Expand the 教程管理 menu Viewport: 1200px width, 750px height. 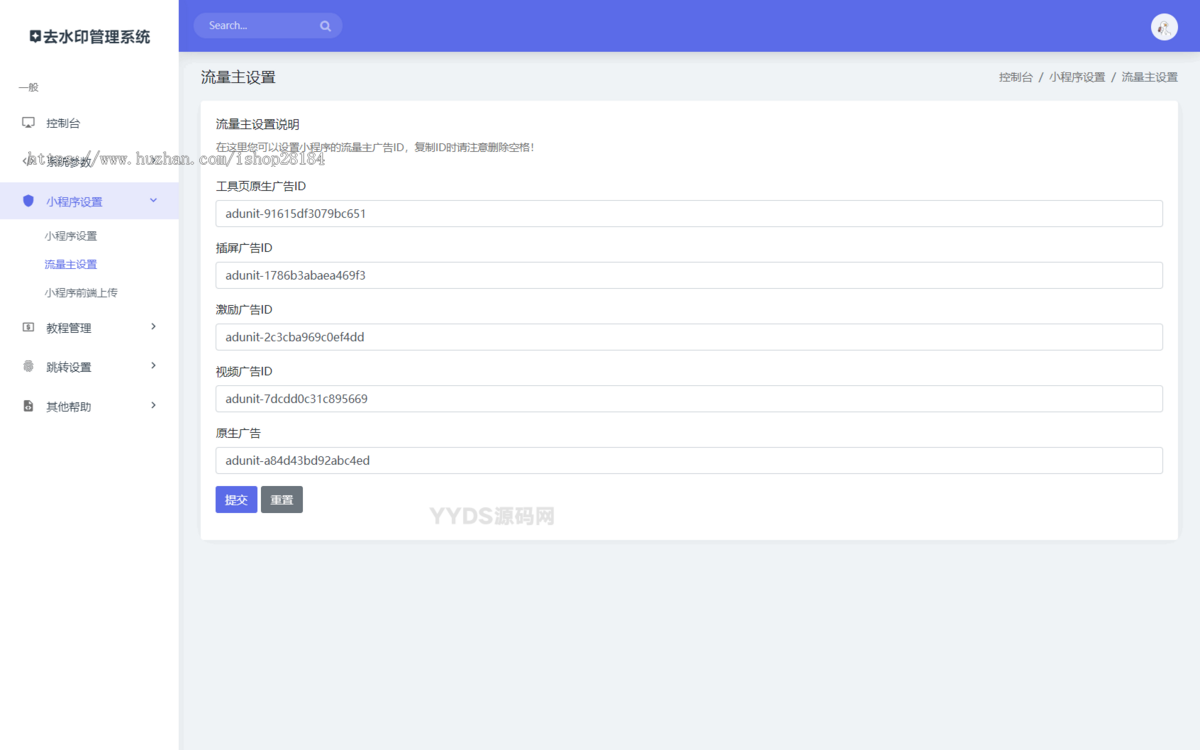88,327
